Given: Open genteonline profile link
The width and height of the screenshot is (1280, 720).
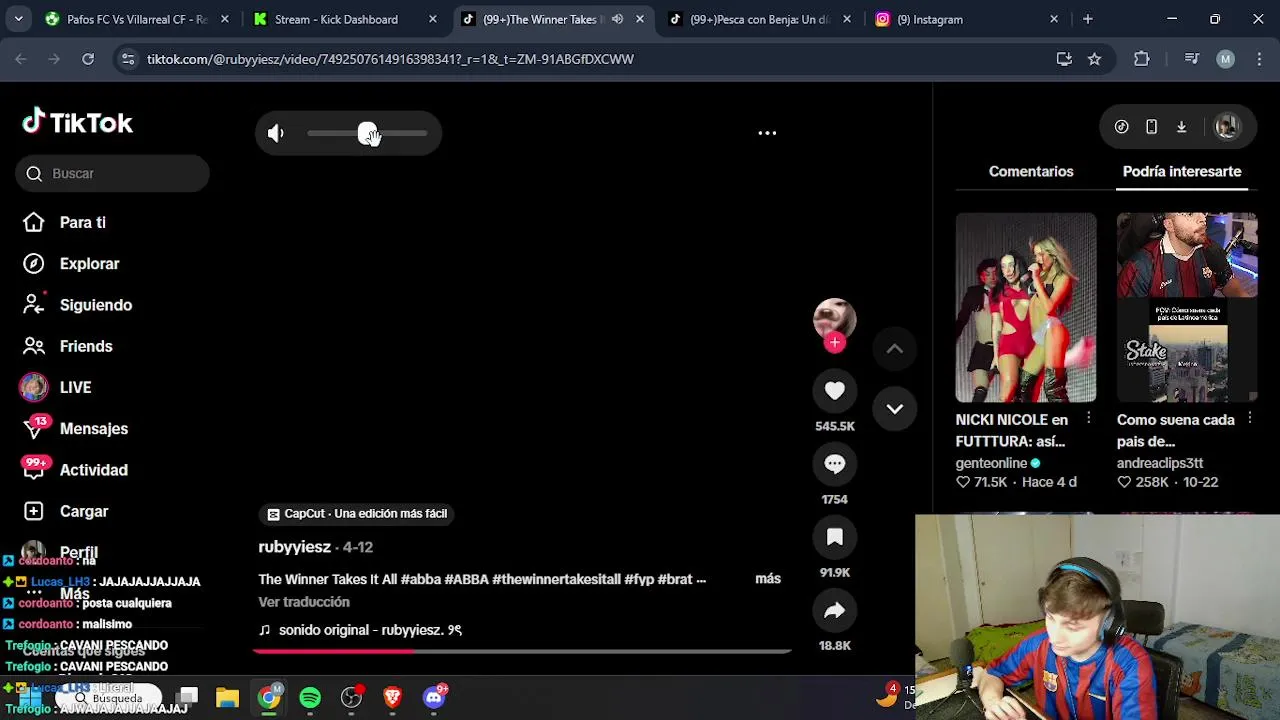Looking at the screenshot, I should [991, 463].
